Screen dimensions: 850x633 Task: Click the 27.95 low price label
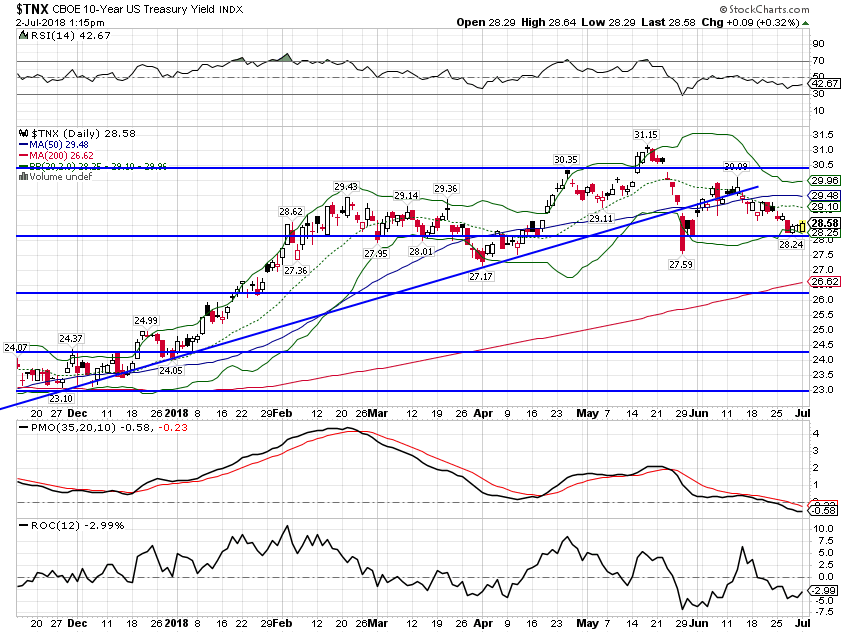click(x=376, y=254)
